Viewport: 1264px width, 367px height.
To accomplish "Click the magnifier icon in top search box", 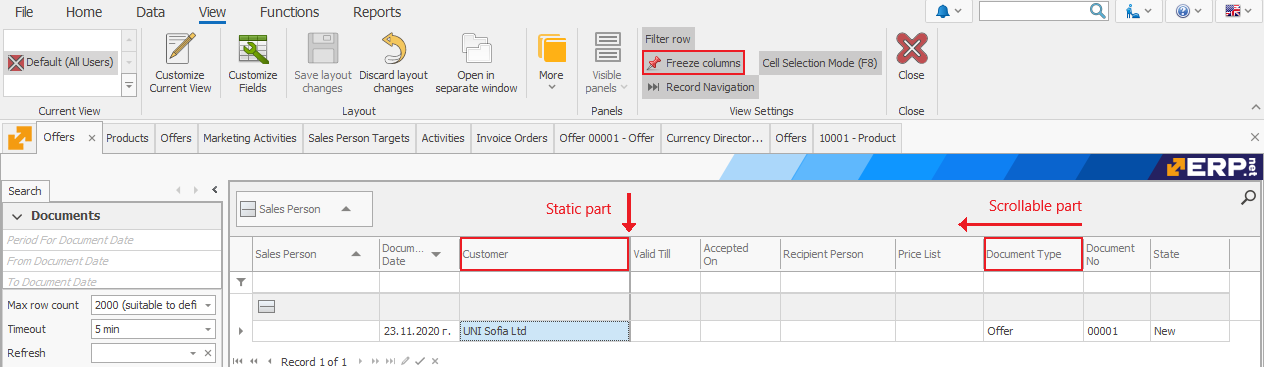I will point(1098,11).
